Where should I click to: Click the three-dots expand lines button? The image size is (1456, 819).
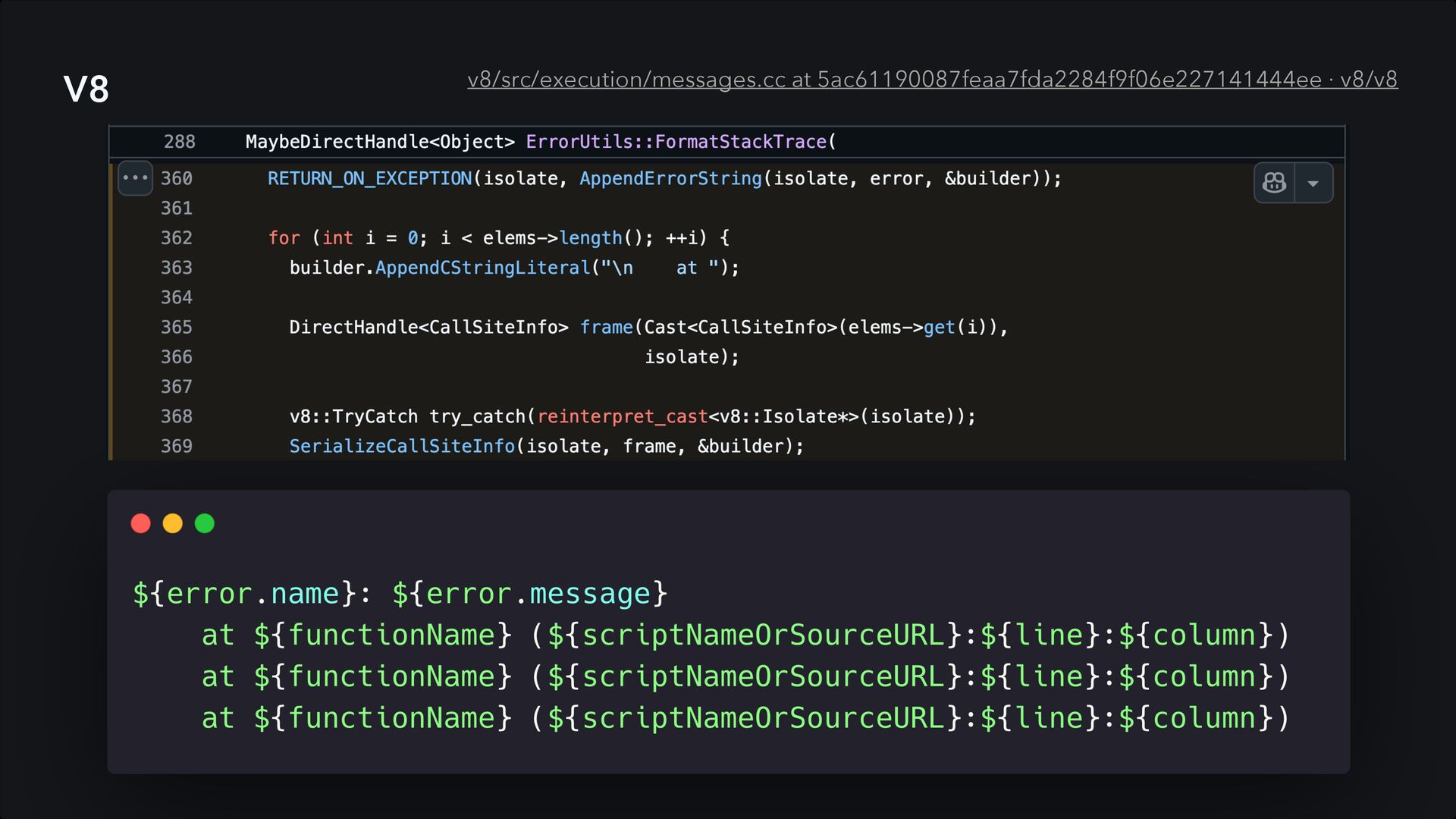[136, 178]
